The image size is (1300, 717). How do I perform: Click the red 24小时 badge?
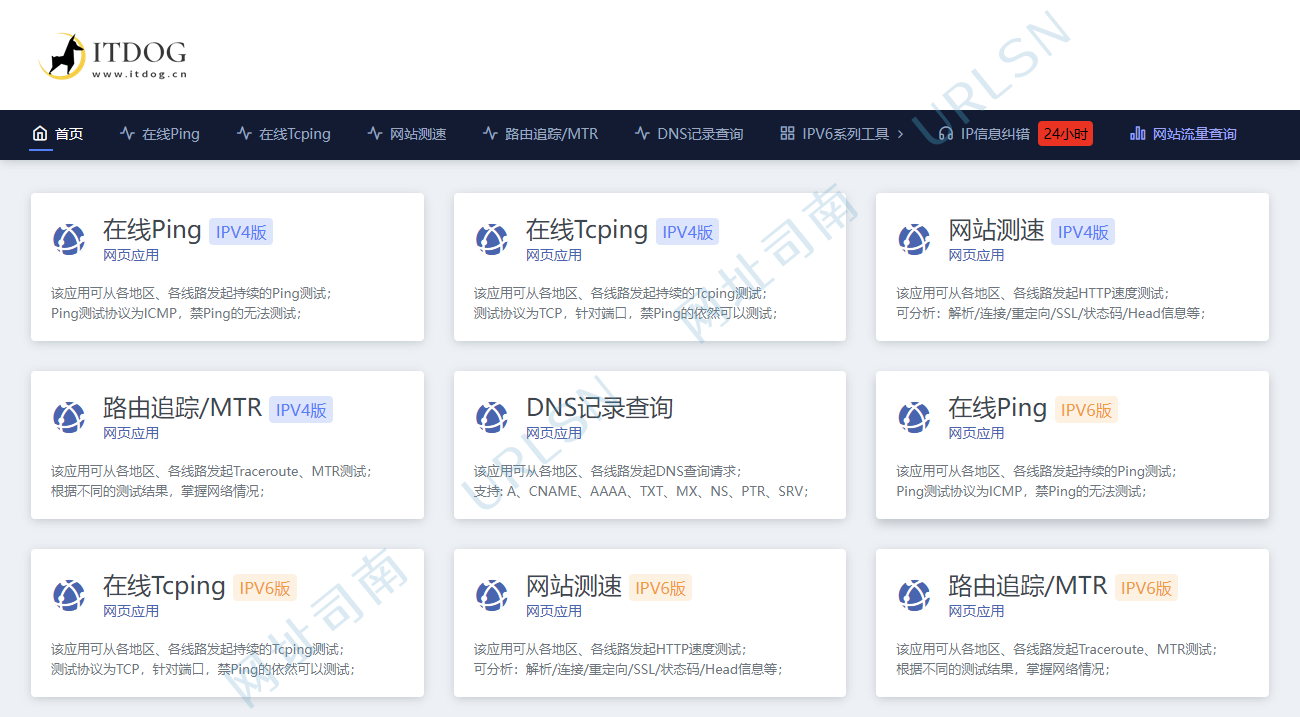click(1064, 132)
